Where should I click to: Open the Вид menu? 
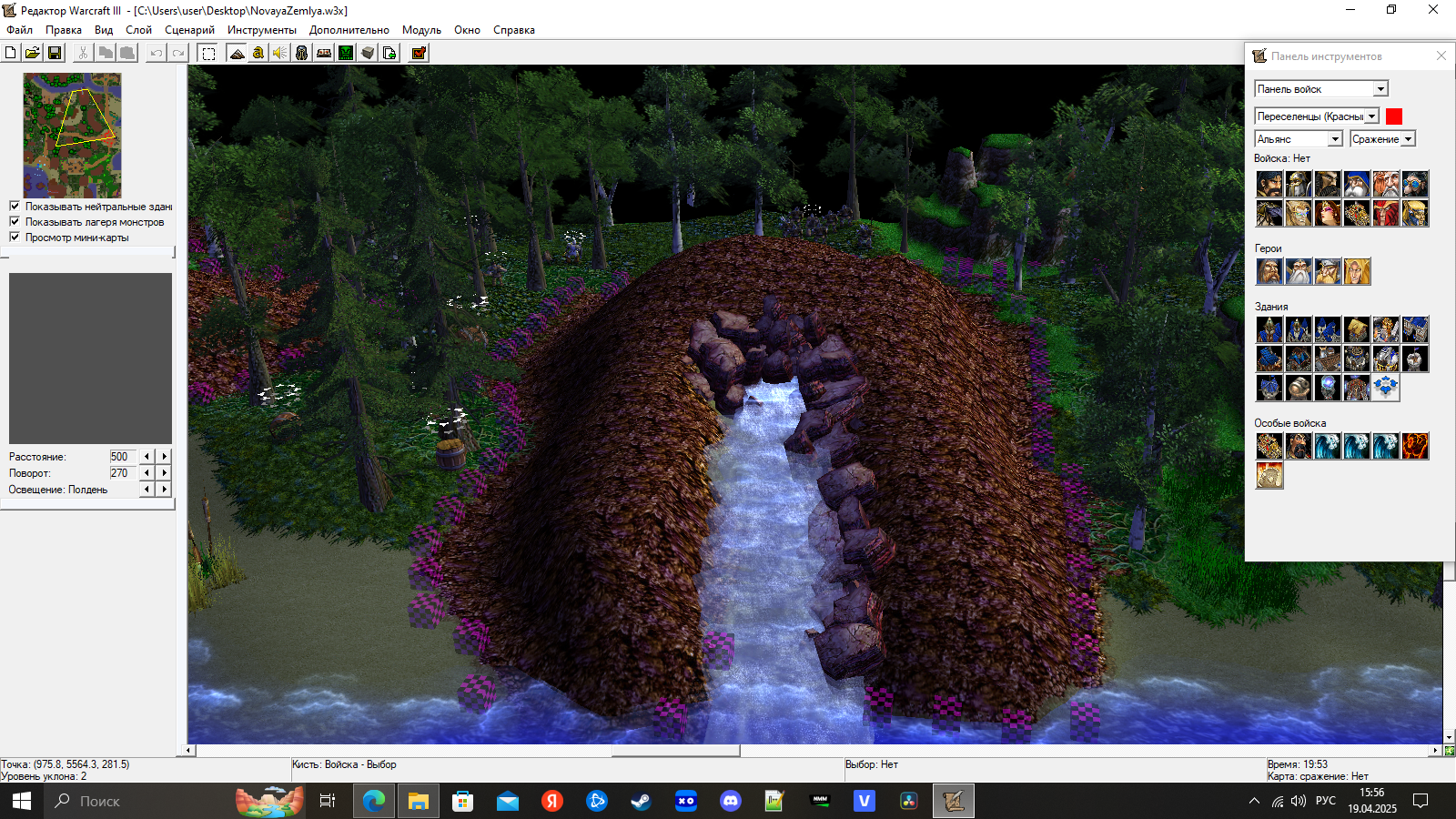click(104, 30)
